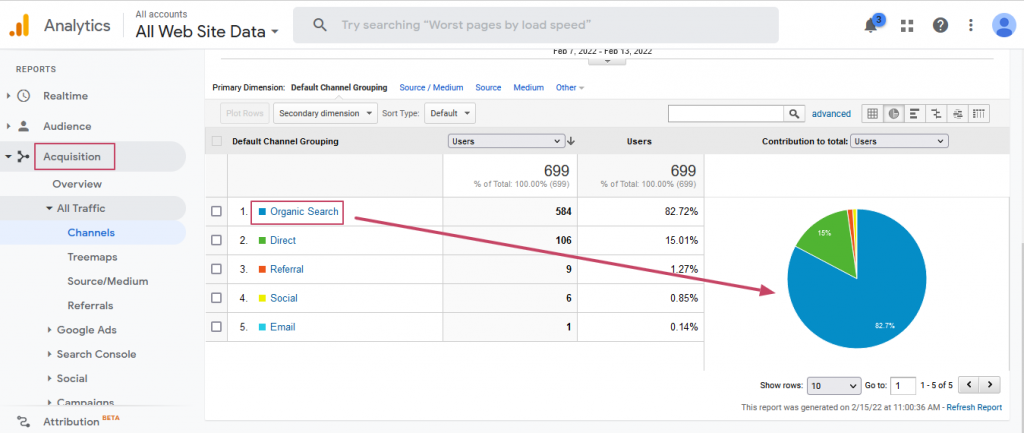Check the Social row checkbox
The width and height of the screenshot is (1024, 433).
point(217,298)
